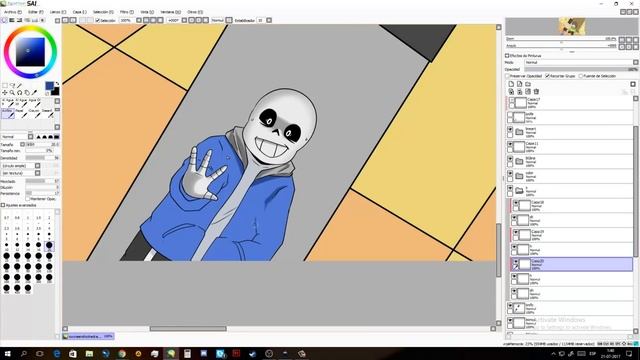The height and width of the screenshot is (360, 640).
Task: Hide the Capa18 layer
Action: tap(516, 203)
